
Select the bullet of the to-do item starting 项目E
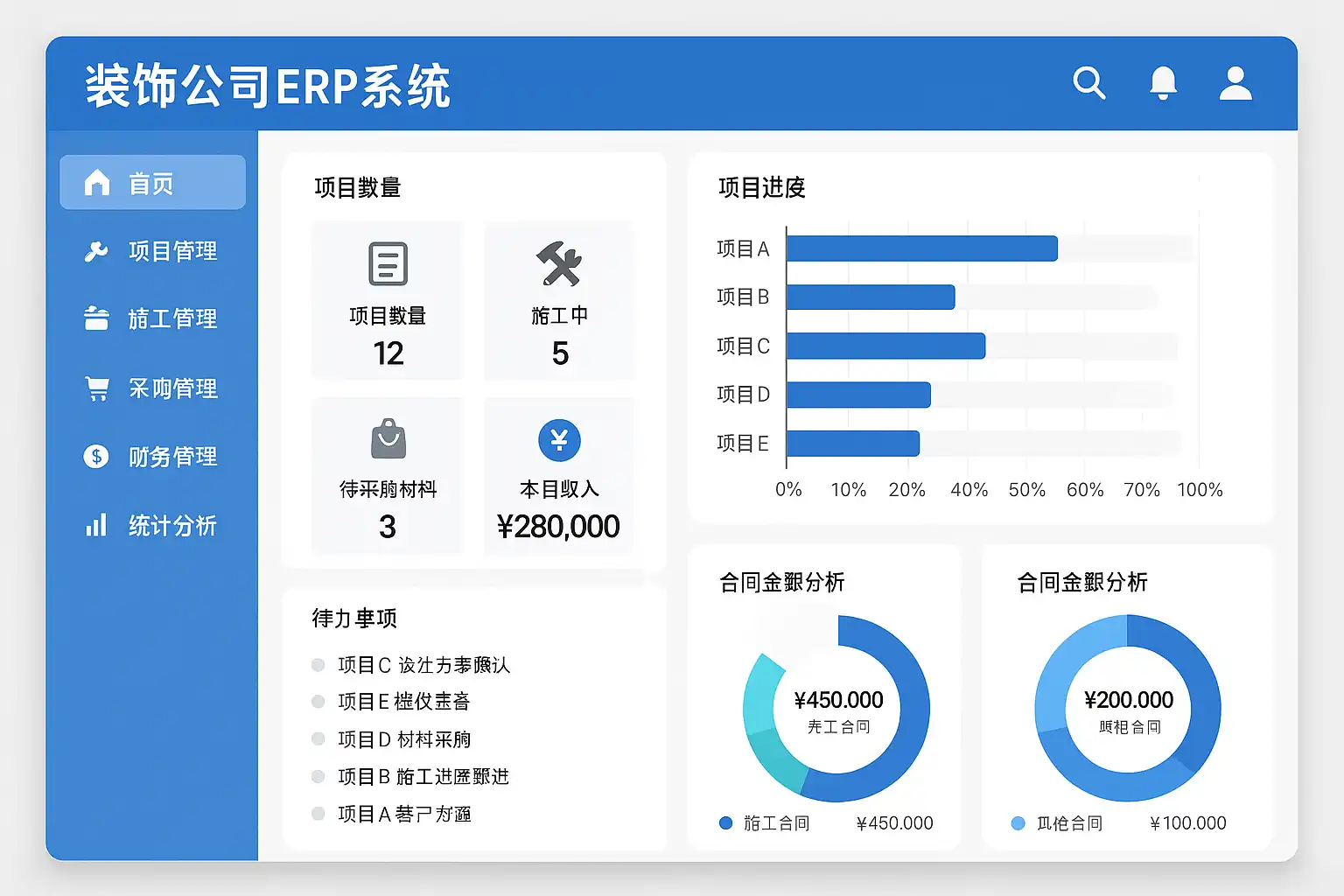coord(318,701)
